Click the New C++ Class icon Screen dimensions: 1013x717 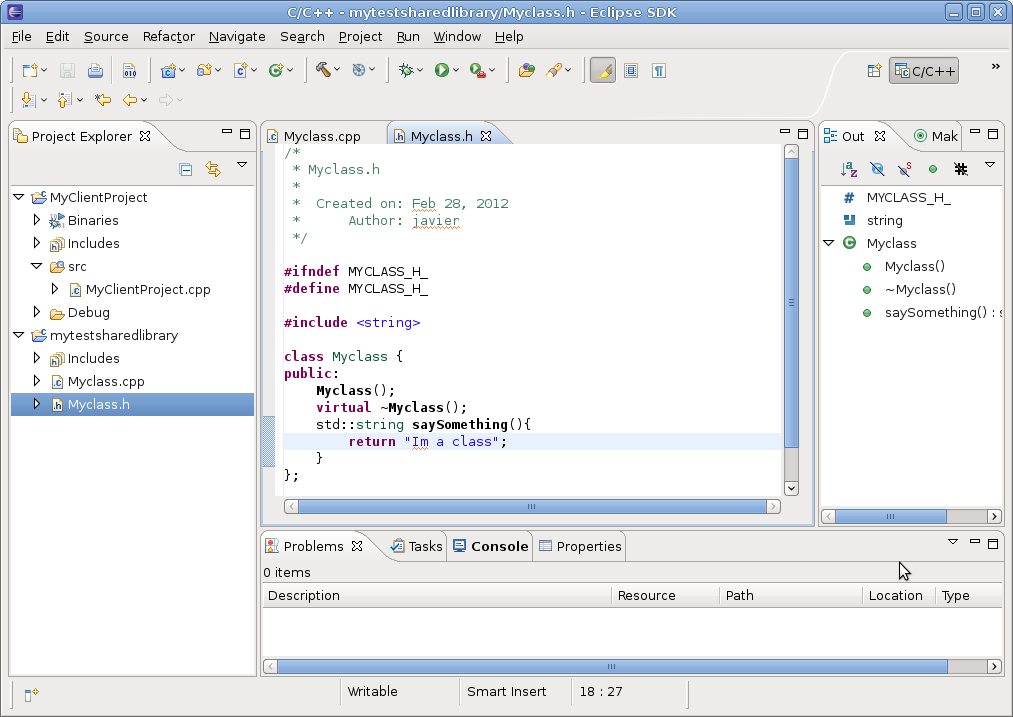[277, 70]
